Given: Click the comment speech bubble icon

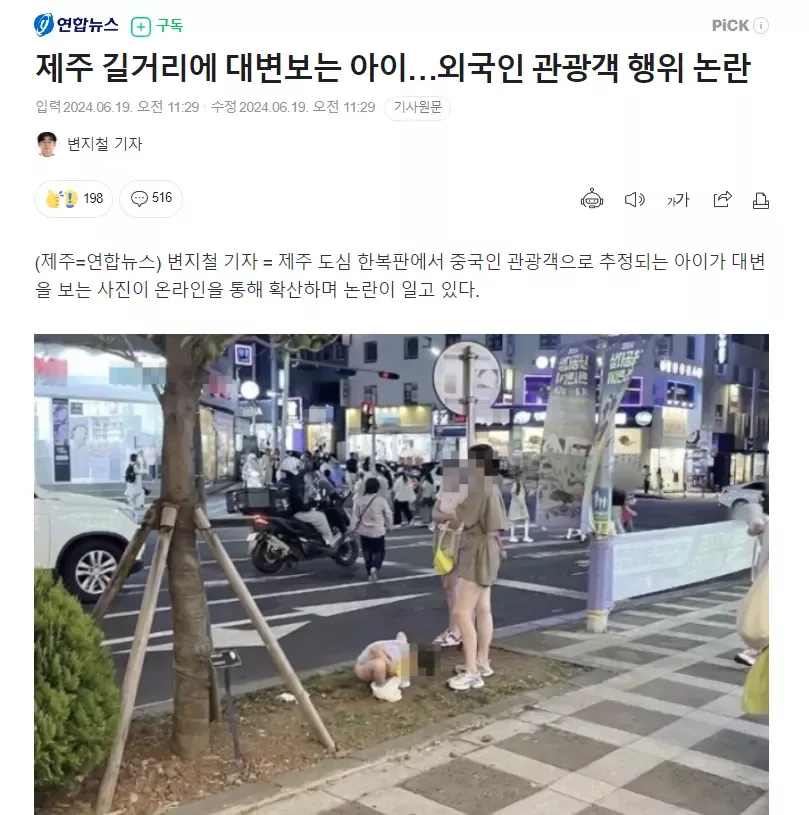Looking at the screenshot, I should click(x=139, y=198).
